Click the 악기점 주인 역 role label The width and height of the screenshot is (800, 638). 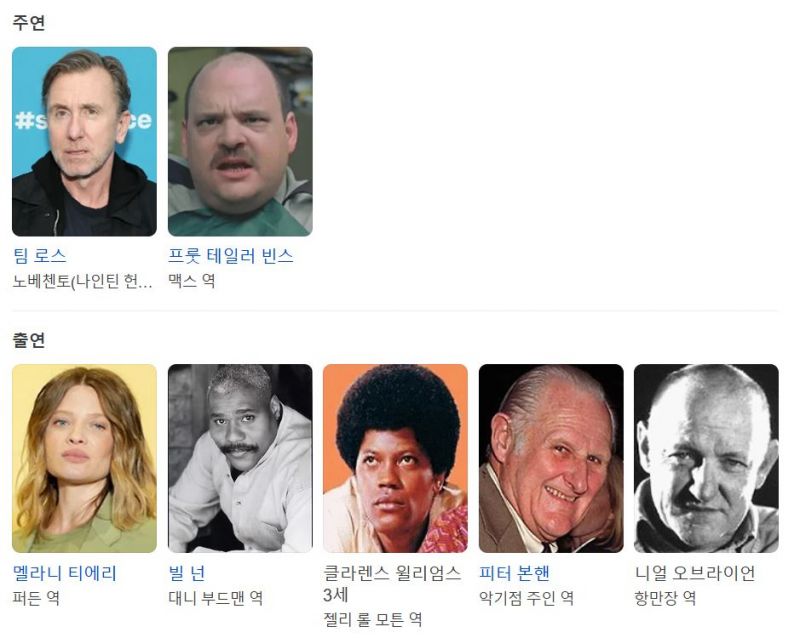(527, 598)
